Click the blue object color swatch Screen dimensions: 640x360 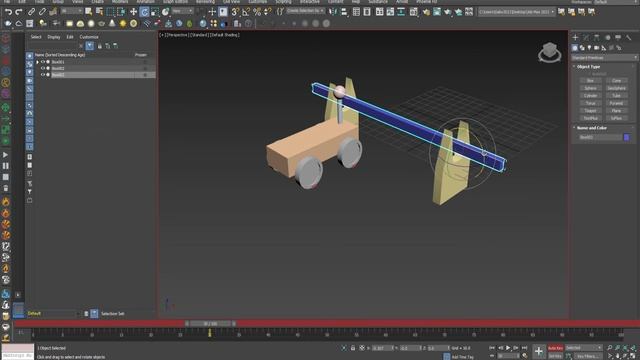(x=627, y=138)
